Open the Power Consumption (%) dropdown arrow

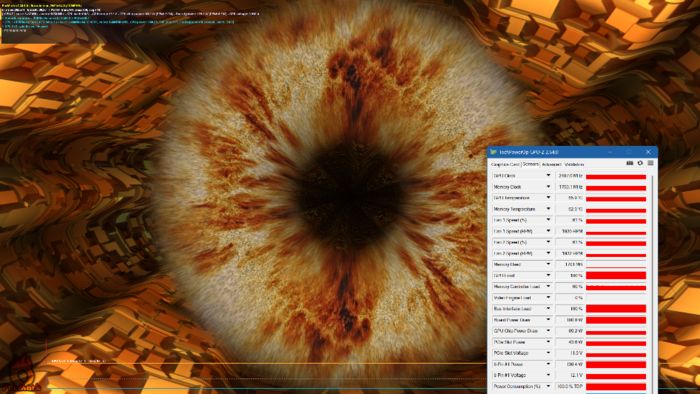(x=548, y=386)
